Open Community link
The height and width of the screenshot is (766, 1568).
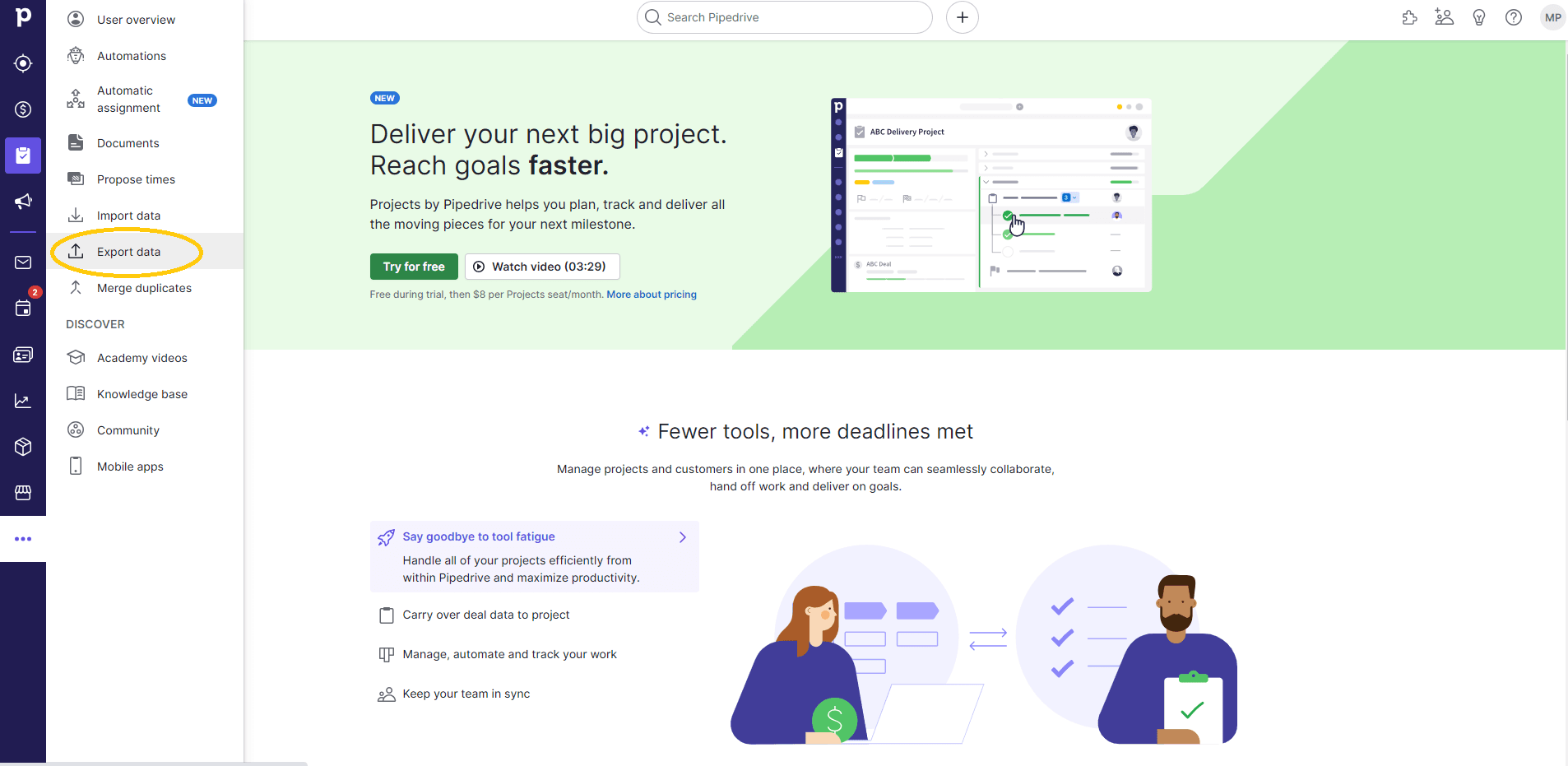(x=145, y=430)
